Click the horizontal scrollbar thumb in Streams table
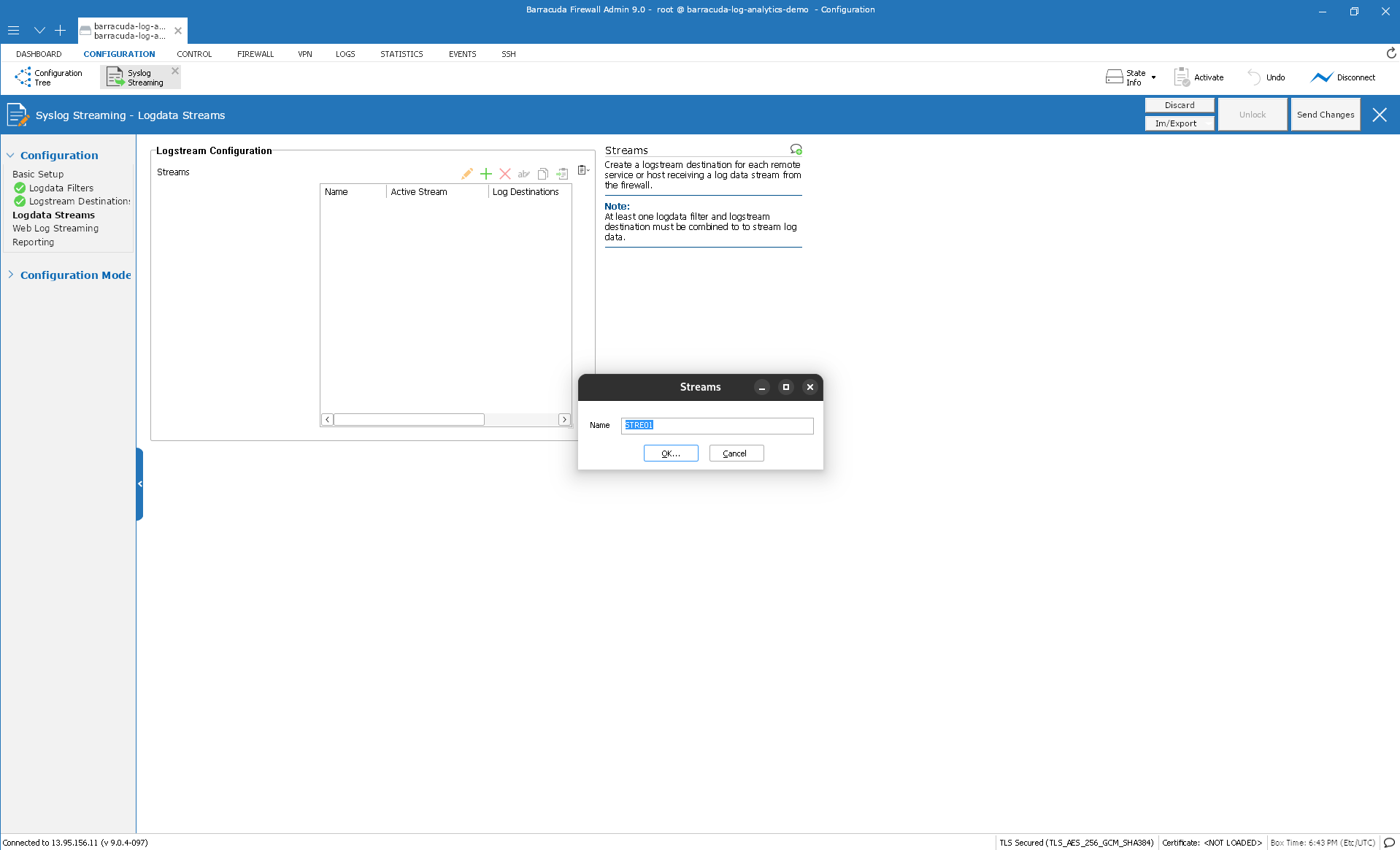This screenshot has height=850, width=1400. [x=409, y=420]
